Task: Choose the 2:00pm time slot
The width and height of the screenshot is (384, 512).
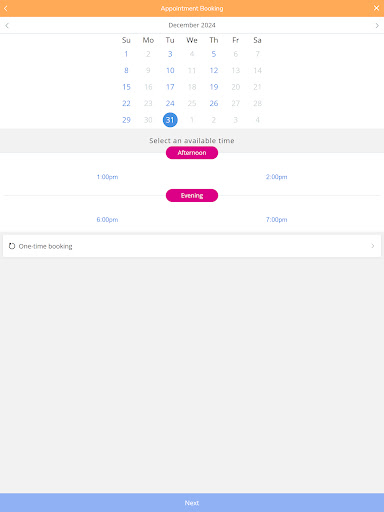Action: [x=276, y=177]
